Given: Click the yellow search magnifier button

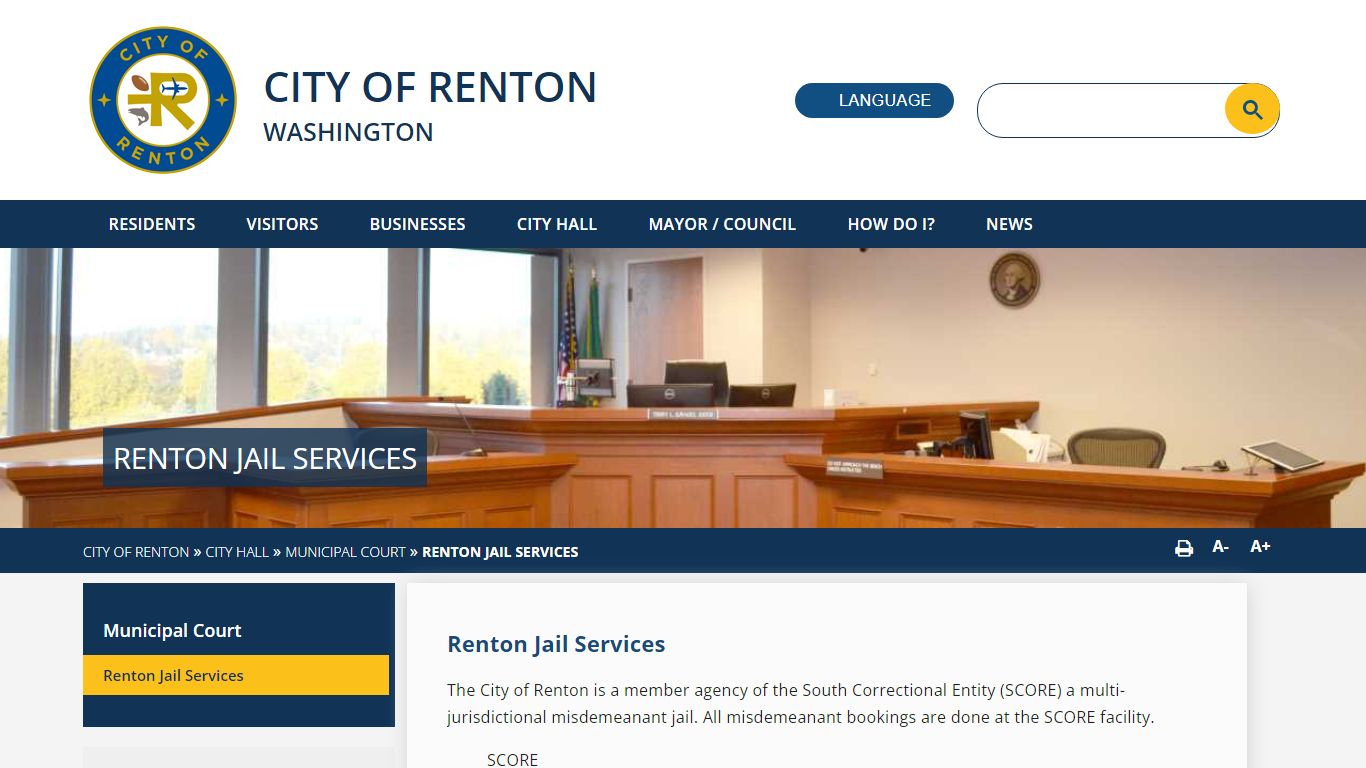Looking at the screenshot, I should pos(1252,110).
